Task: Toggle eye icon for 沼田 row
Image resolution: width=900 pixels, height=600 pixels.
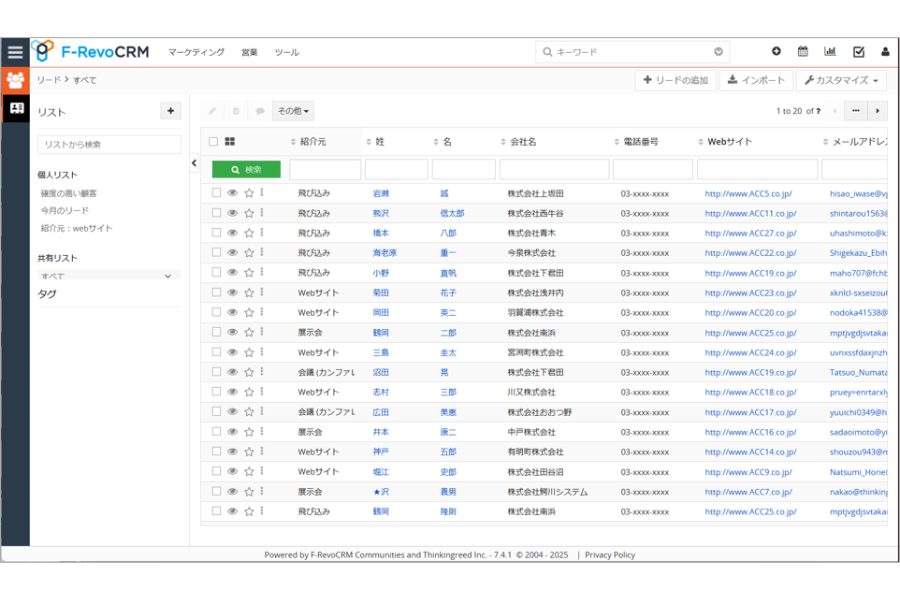Action: click(232, 372)
